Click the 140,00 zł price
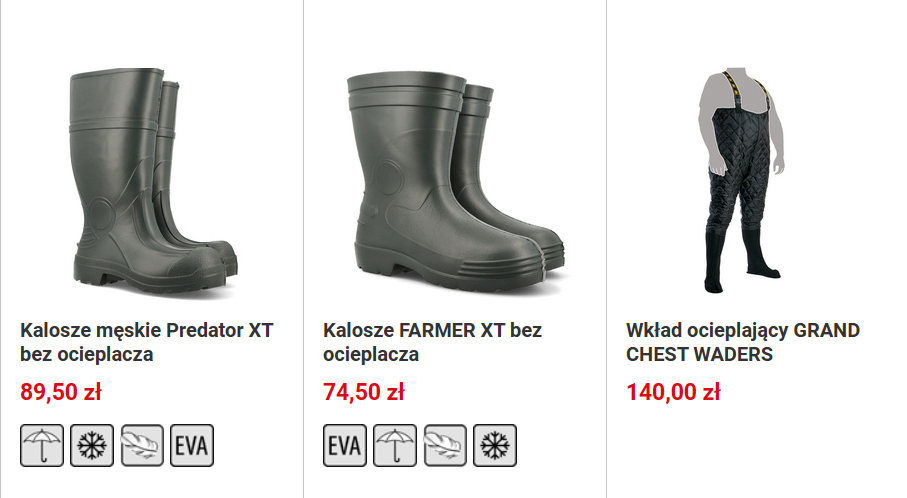Screen dimensions: 907x498 click(x=673, y=392)
